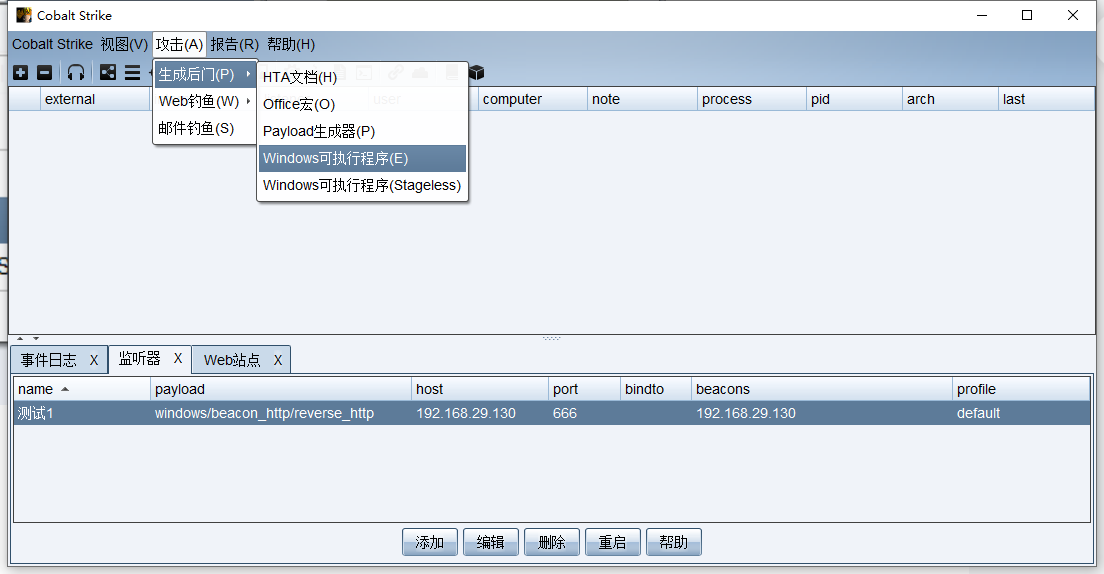This screenshot has width=1104, height=574.
Task: Open the 报告(R) menu
Action: pos(234,44)
